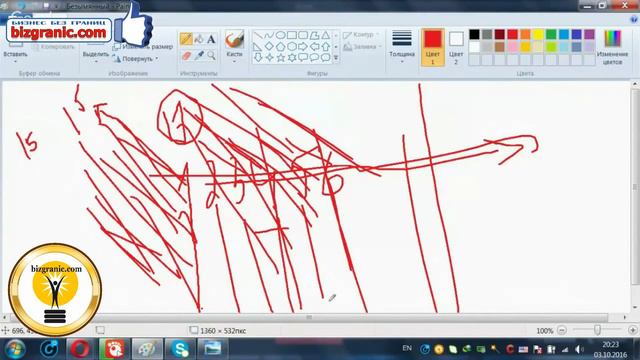Choose the Curve shape
Viewport: 640px width, 360px height.
tap(269, 36)
